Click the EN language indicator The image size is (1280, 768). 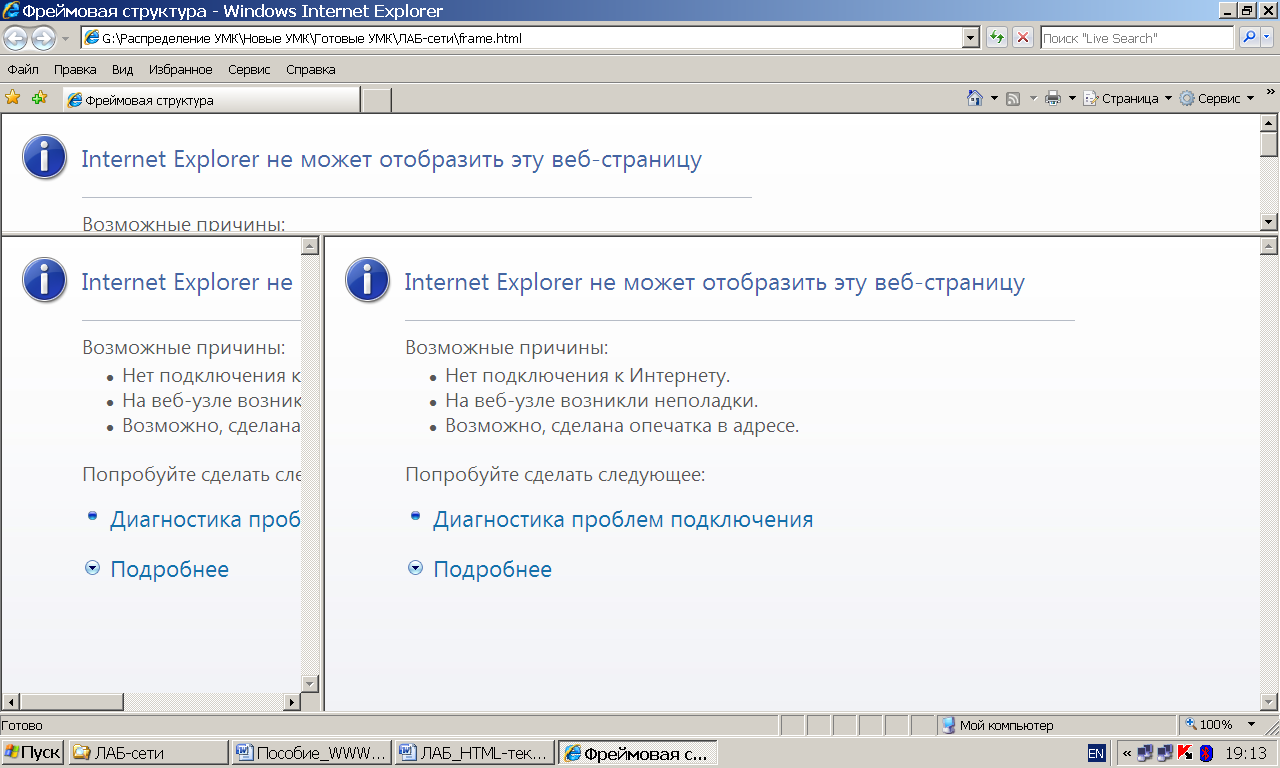(1096, 753)
